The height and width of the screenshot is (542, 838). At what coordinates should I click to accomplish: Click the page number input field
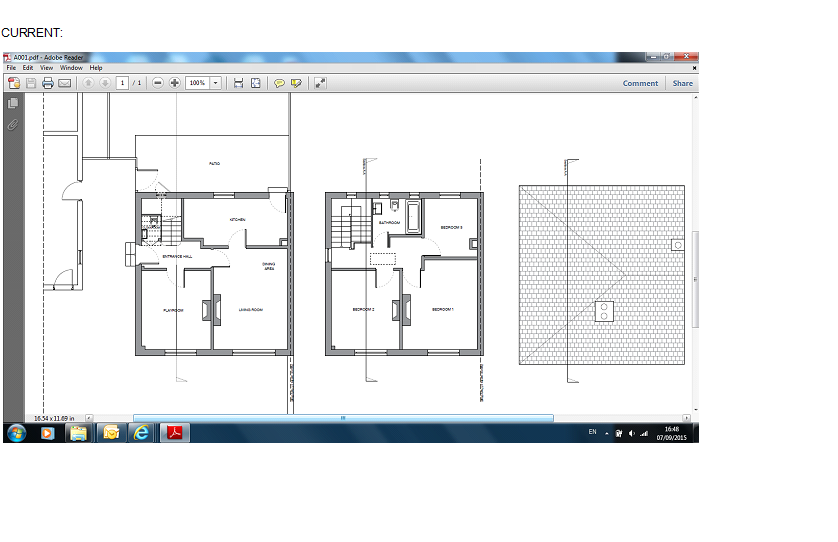click(122, 83)
